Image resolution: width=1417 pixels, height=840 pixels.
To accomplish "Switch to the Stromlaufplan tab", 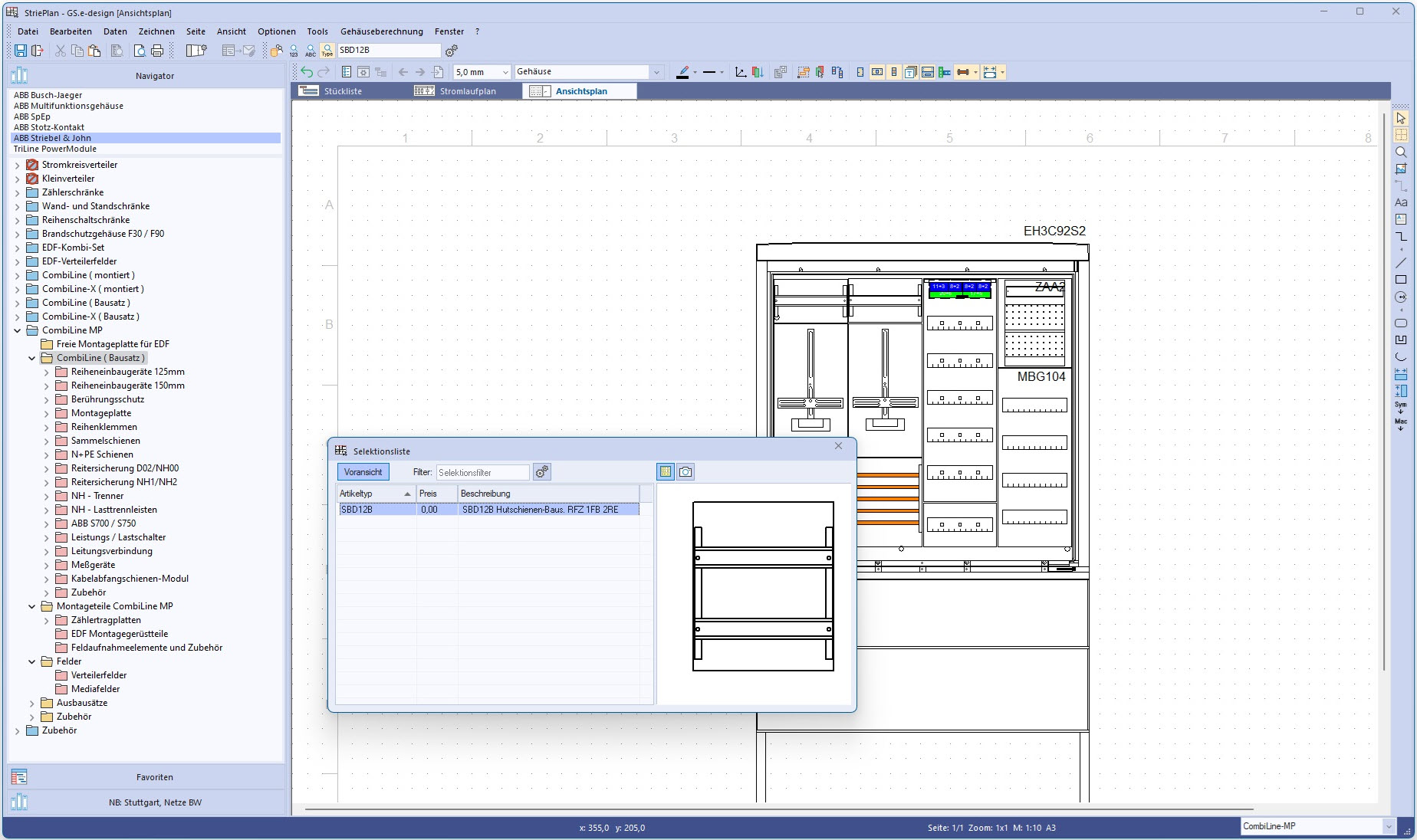I will click(468, 91).
